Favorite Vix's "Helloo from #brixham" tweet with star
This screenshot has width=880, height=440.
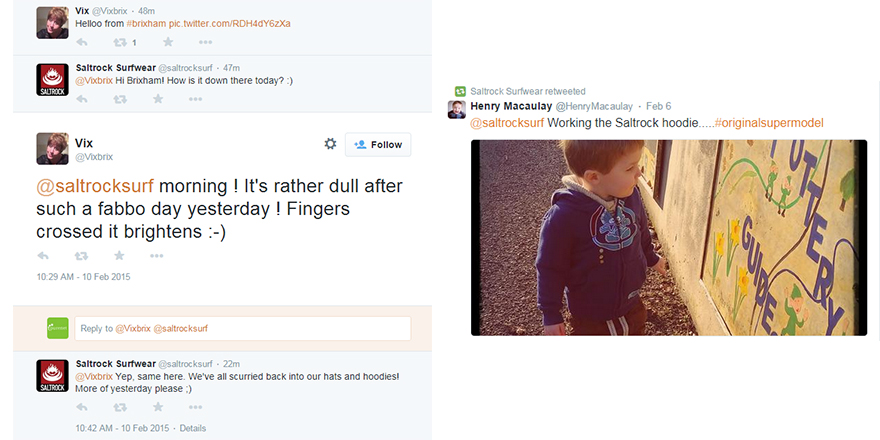(x=168, y=42)
